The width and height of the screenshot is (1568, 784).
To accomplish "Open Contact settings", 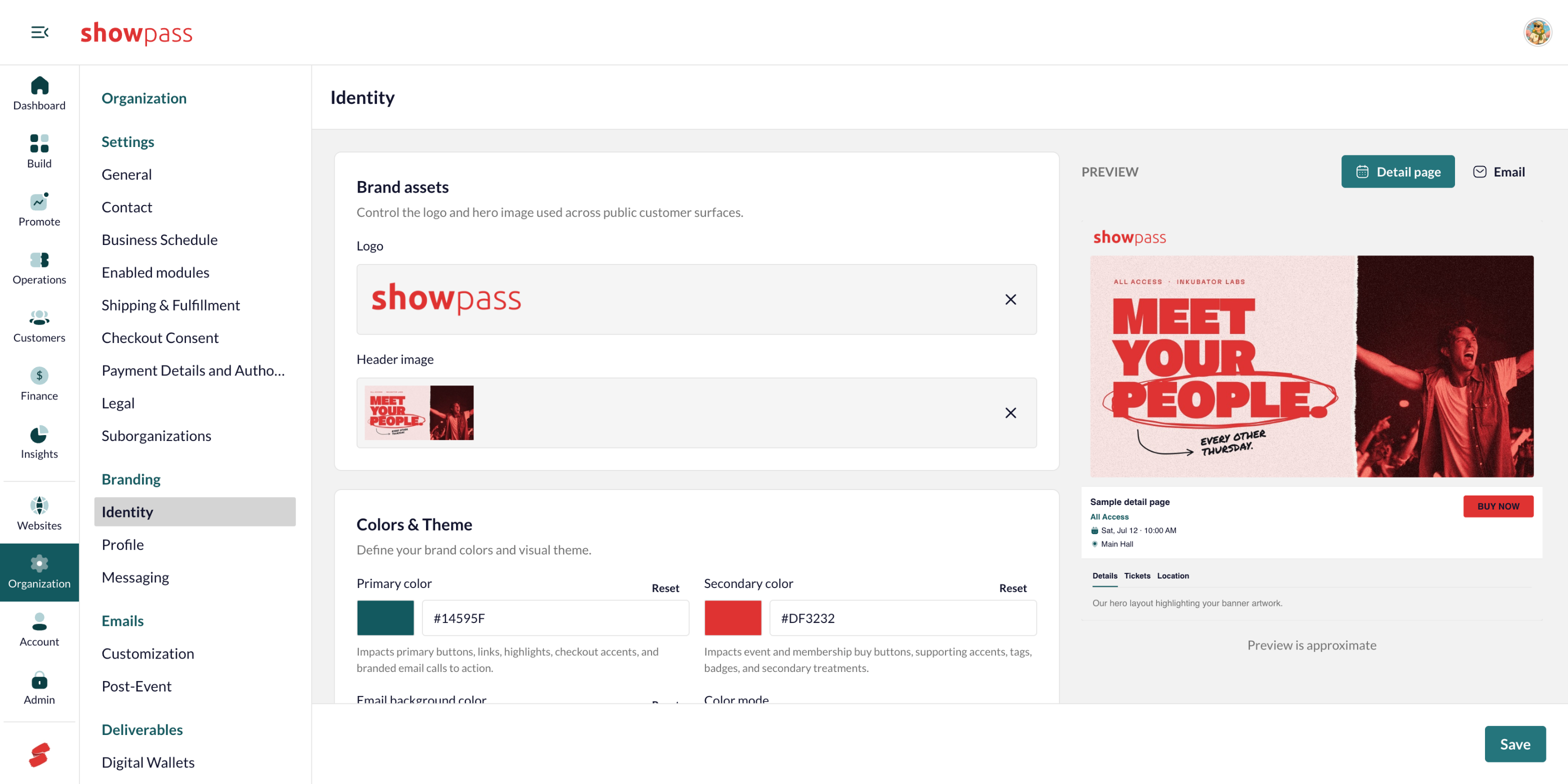I will [126, 207].
